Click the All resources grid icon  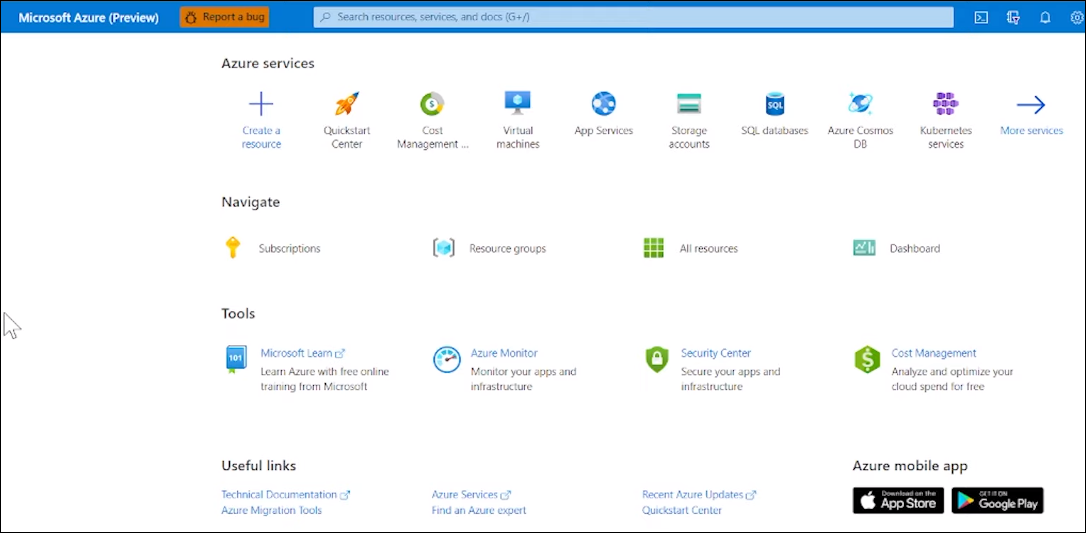[654, 248]
